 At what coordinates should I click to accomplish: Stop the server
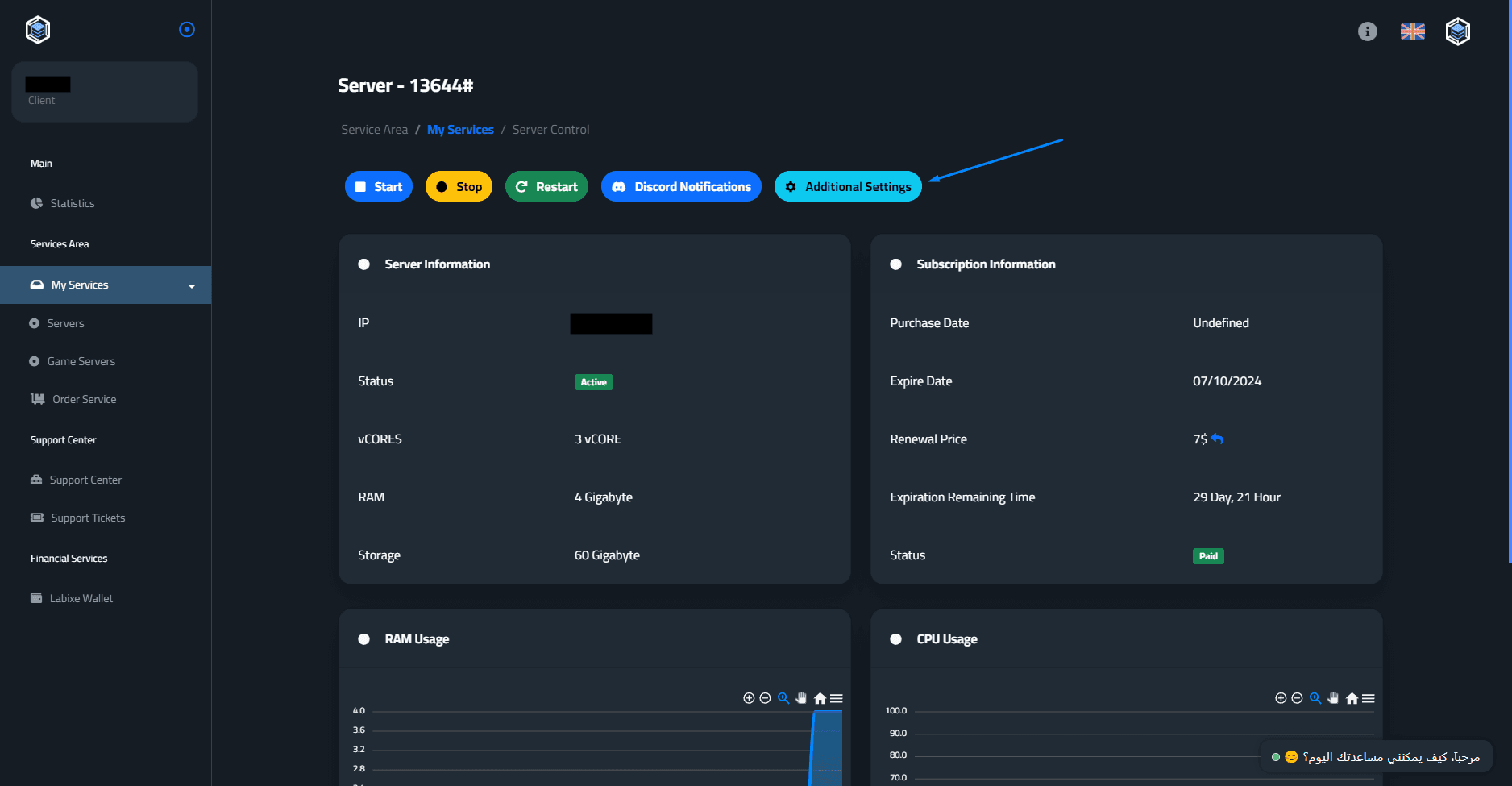click(459, 186)
